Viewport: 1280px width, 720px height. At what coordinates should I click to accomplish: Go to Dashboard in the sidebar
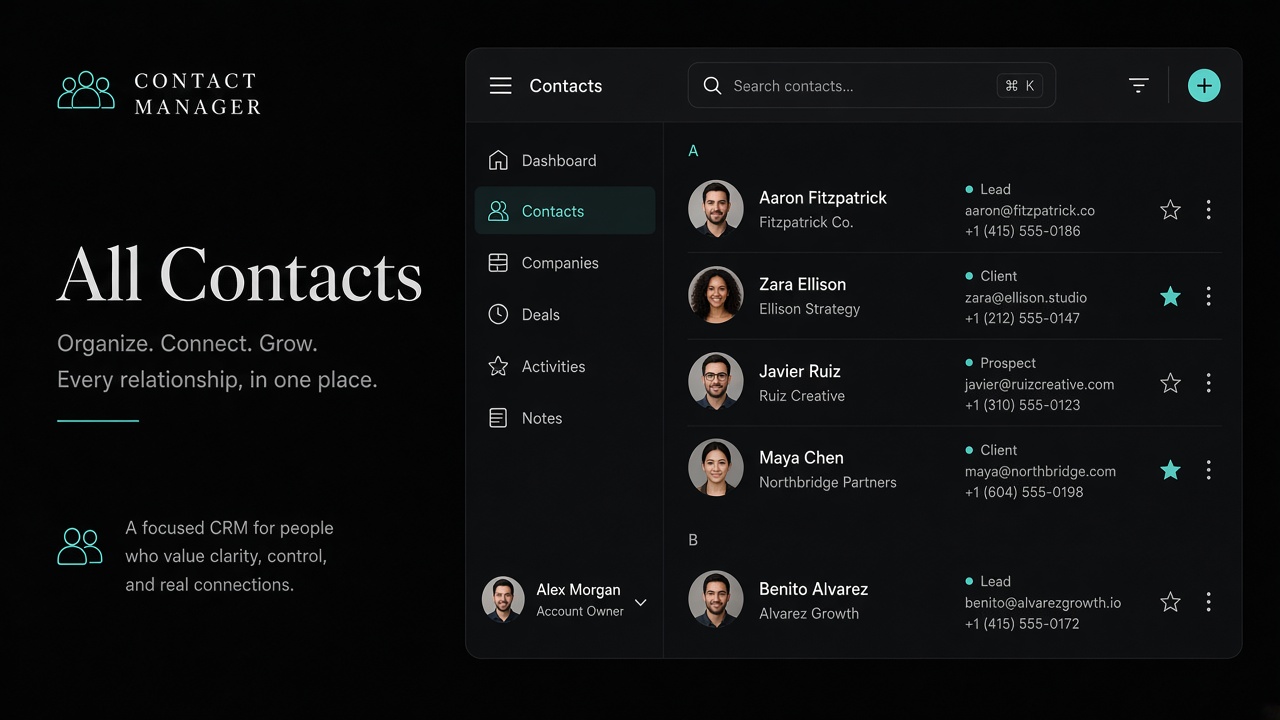point(565,160)
